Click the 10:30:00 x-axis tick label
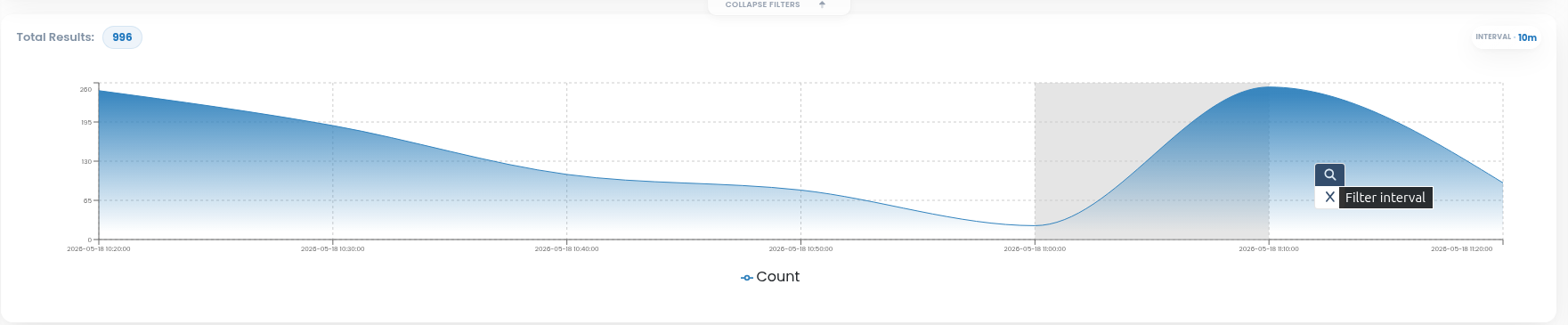Image resolution: width=1568 pixels, height=325 pixels. [x=333, y=249]
